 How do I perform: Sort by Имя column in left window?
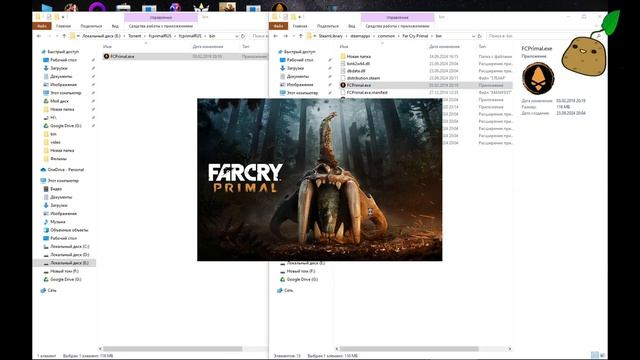[x=107, y=47]
